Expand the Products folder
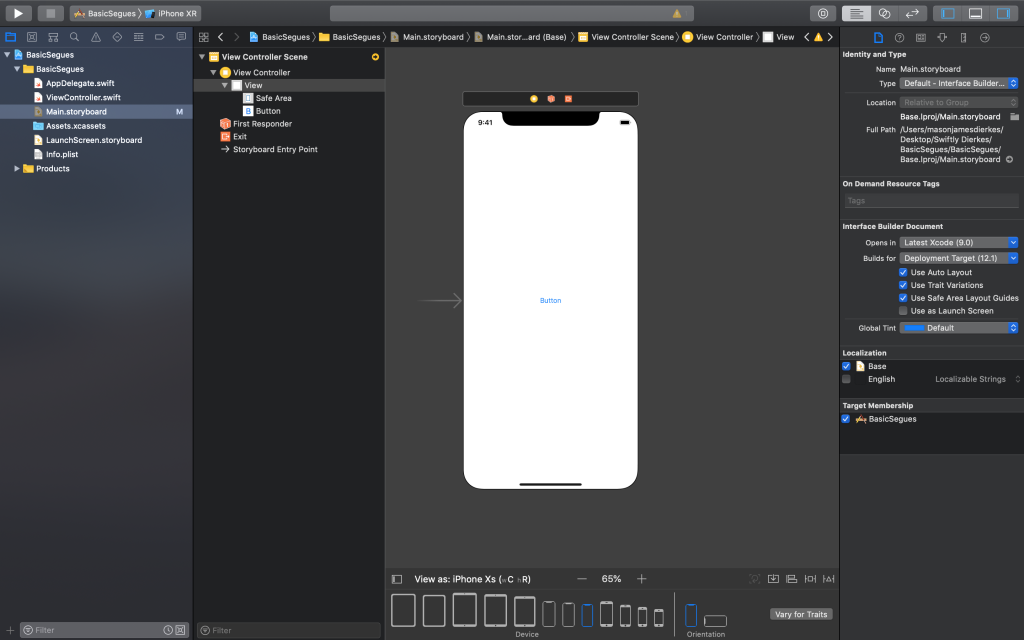 click(x=17, y=168)
